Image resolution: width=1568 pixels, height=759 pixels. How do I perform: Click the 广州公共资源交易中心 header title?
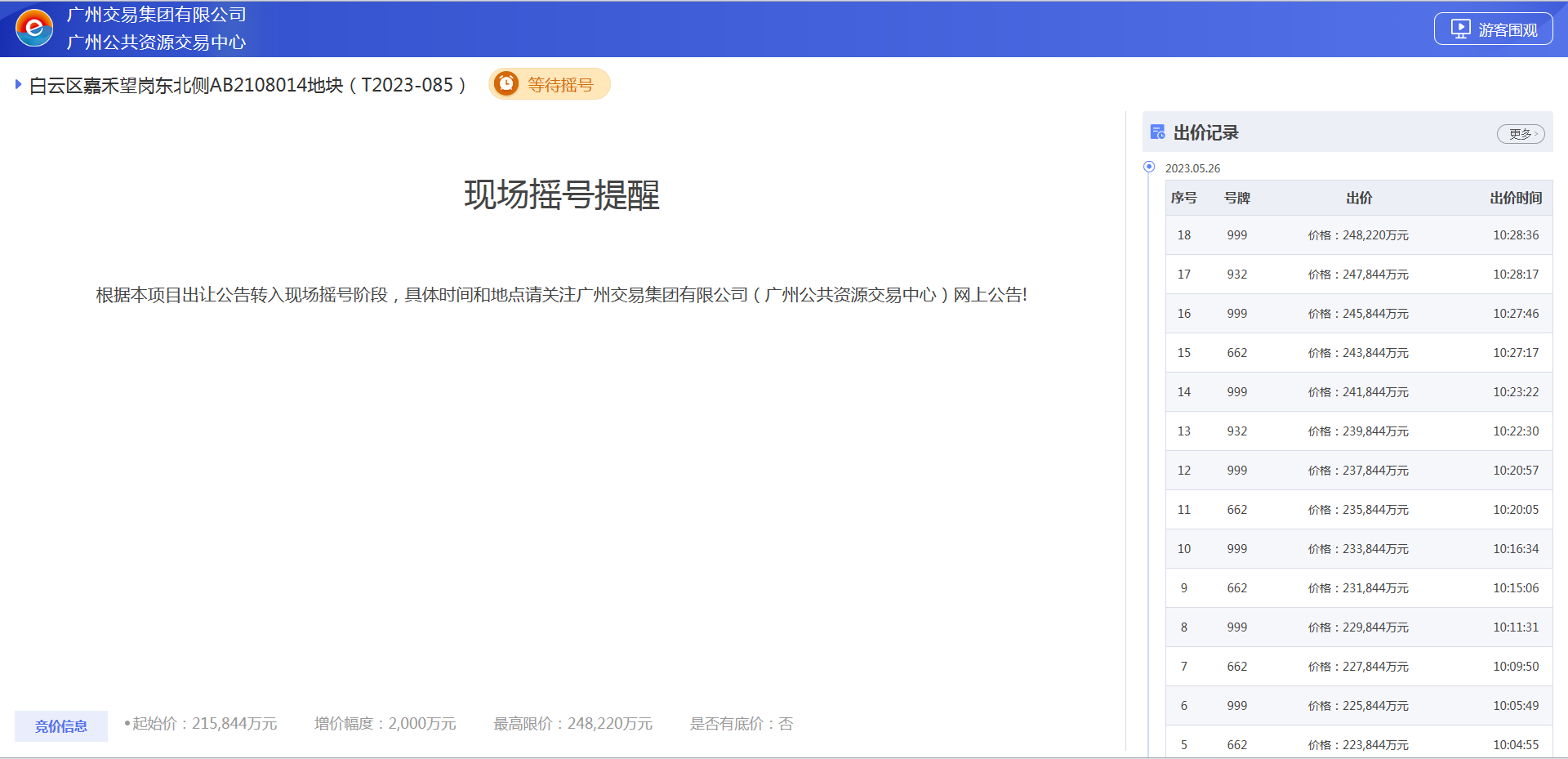click(156, 42)
